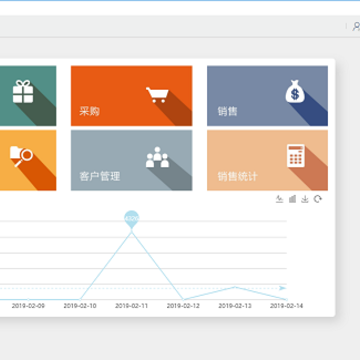Open the 采购 purchasing tile
360x360 pixels.
click(131, 96)
